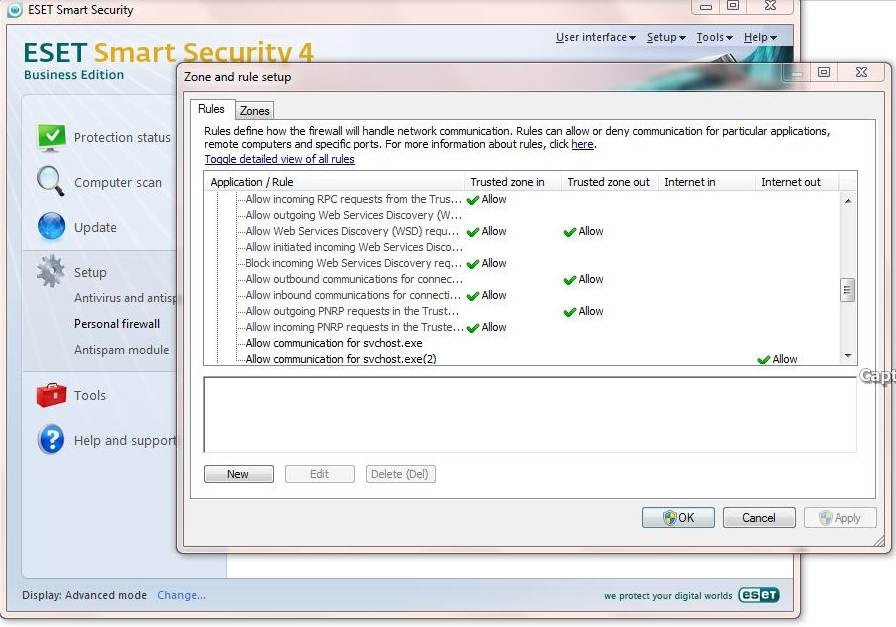This screenshot has height=627, width=896.
Task: Select Personal firewall in sidebar
Action: pyautogui.click(x=117, y=324)
